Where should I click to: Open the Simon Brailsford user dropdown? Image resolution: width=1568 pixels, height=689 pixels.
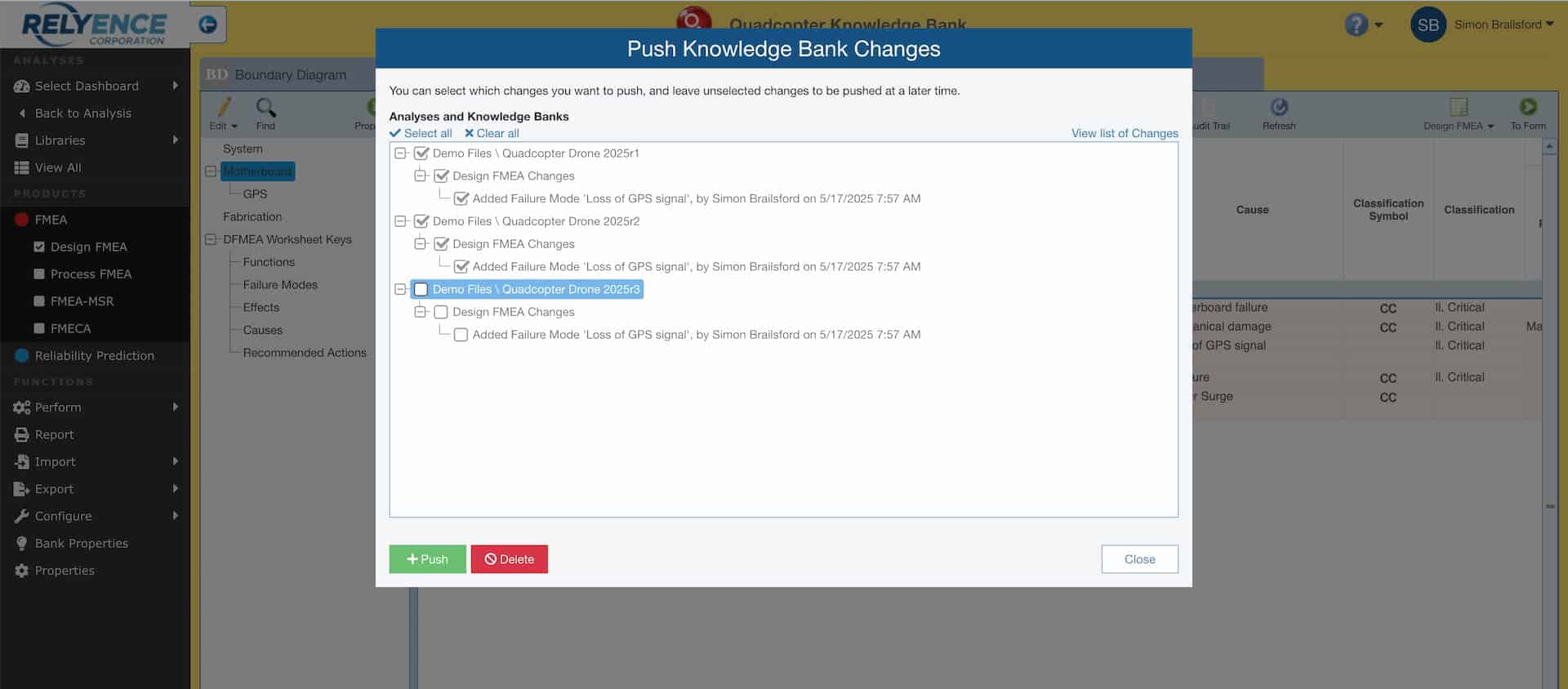coord(1503,24)
